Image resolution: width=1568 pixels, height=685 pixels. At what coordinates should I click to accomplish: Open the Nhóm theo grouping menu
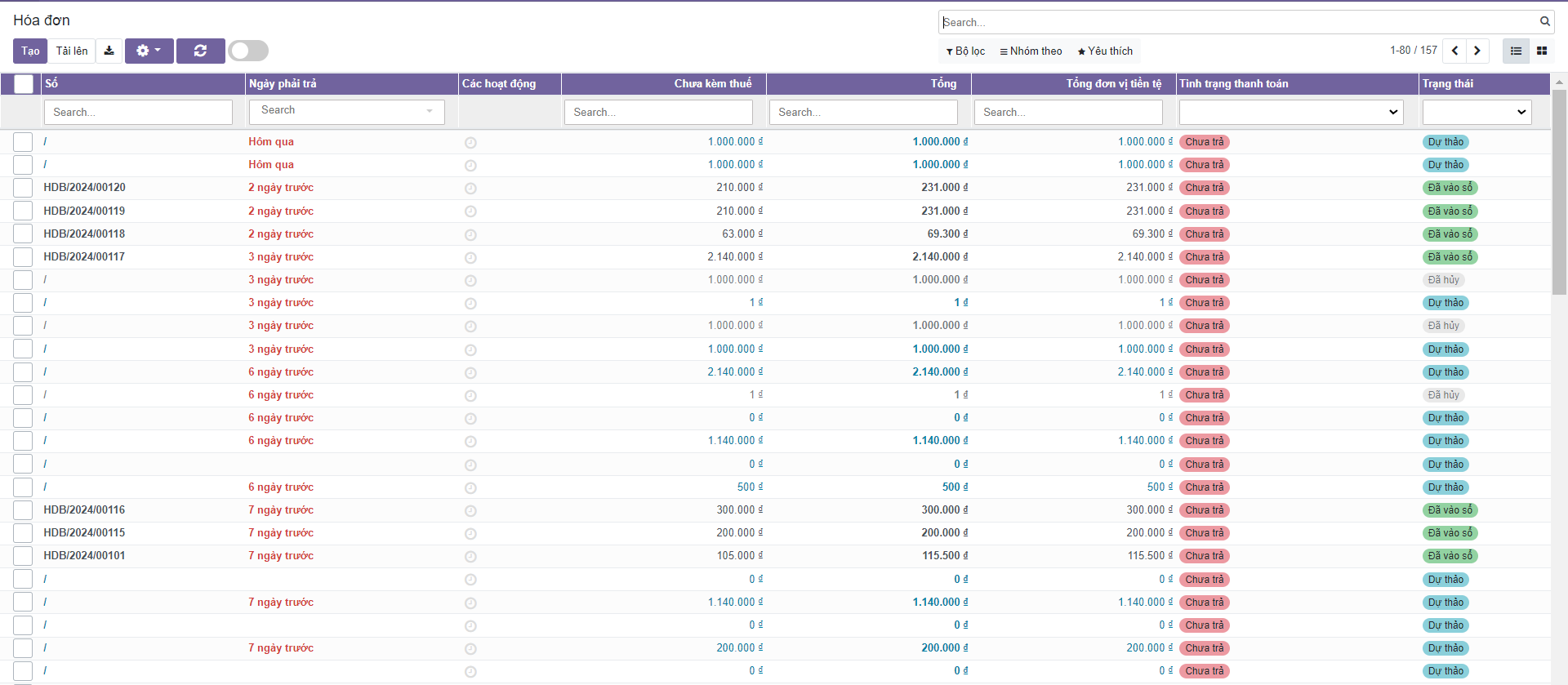tap(1031, 51)
